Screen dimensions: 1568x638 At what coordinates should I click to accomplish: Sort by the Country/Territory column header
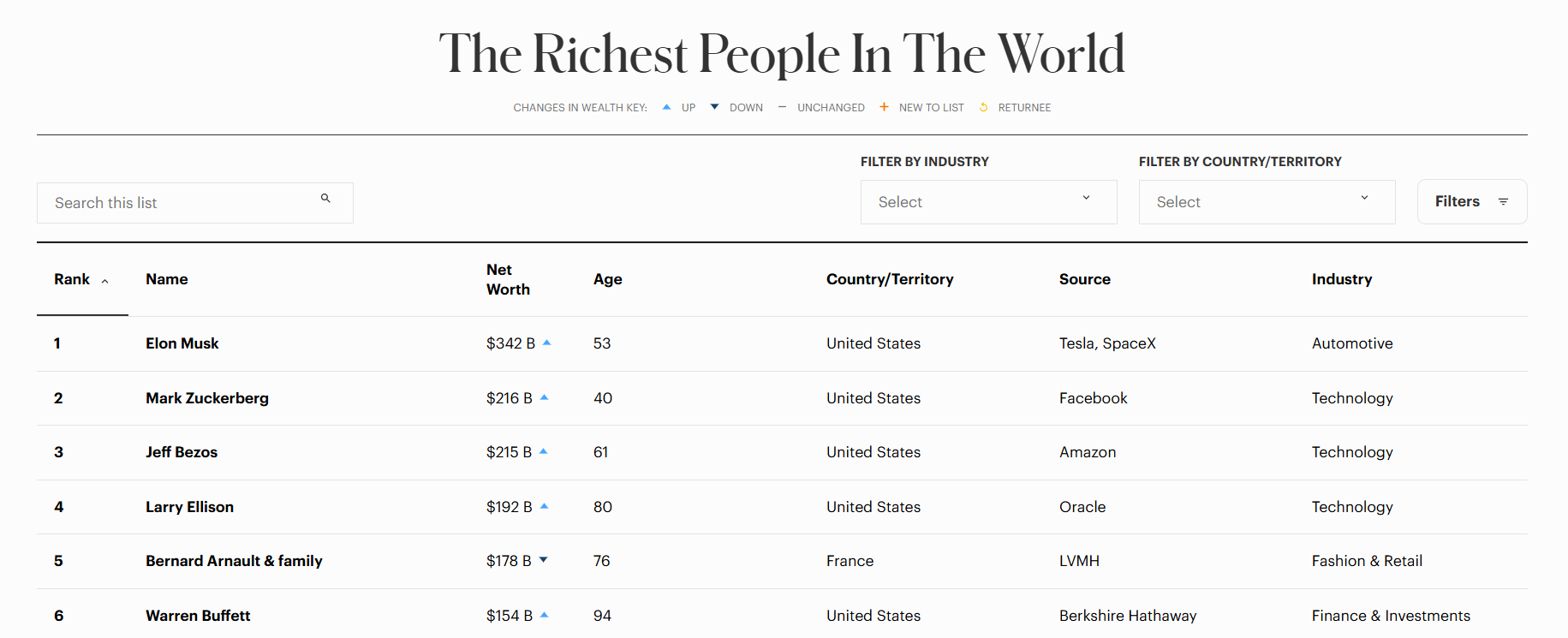(x=889, y=279)
